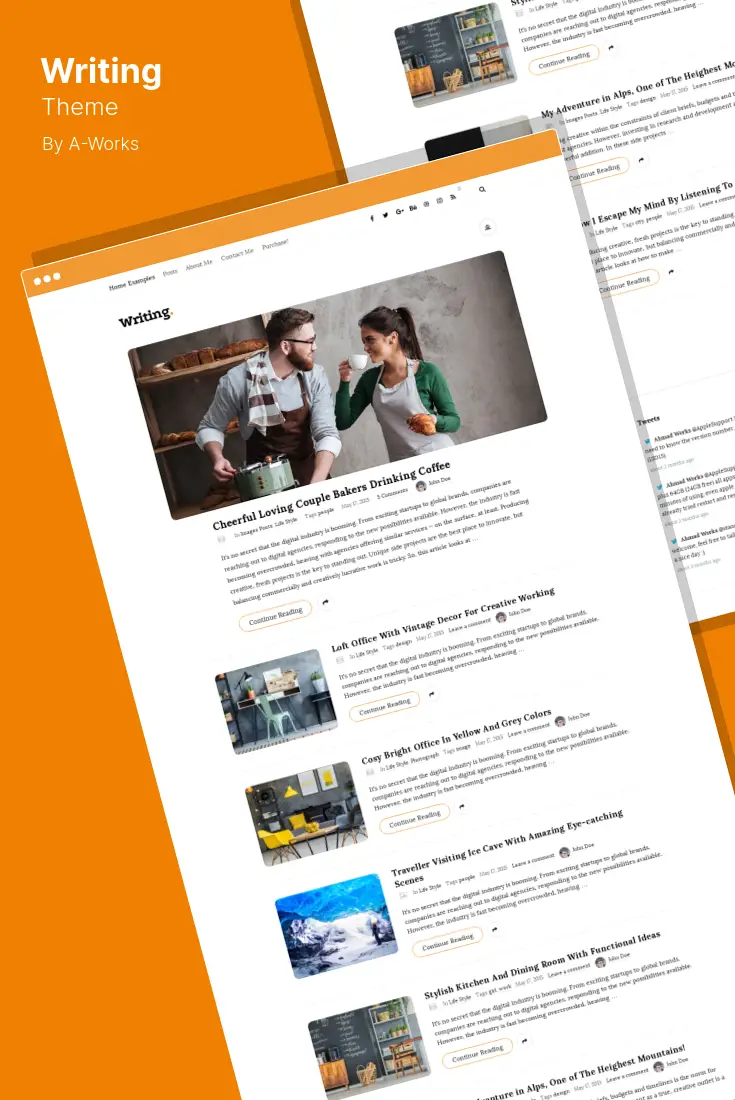Click the Writing logo
The height and width of the screenshot is (1100, 735).
pyautogui.click(x=145, y=317)
